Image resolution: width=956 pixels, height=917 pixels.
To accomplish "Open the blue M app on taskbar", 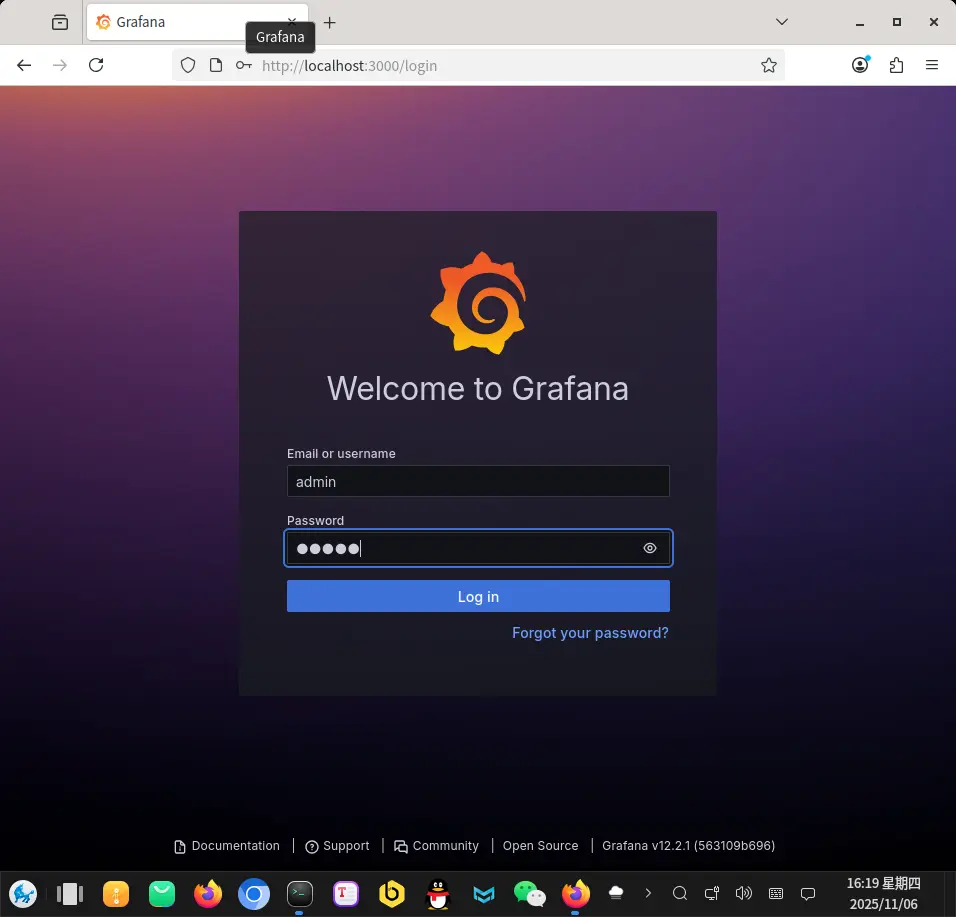I will pyautogui.click(x=483, y=894).
